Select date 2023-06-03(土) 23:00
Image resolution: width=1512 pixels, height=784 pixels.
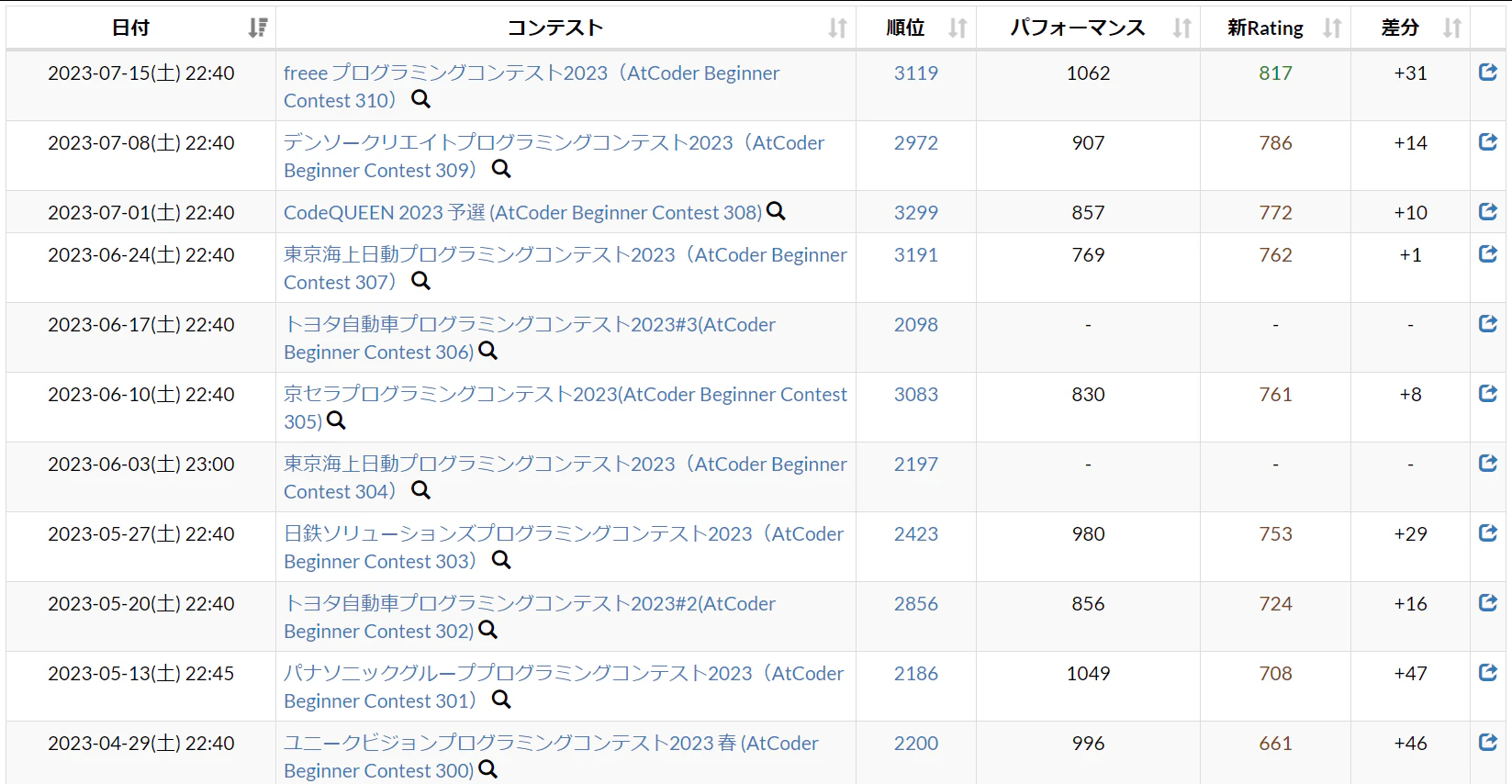coord(141,464)
